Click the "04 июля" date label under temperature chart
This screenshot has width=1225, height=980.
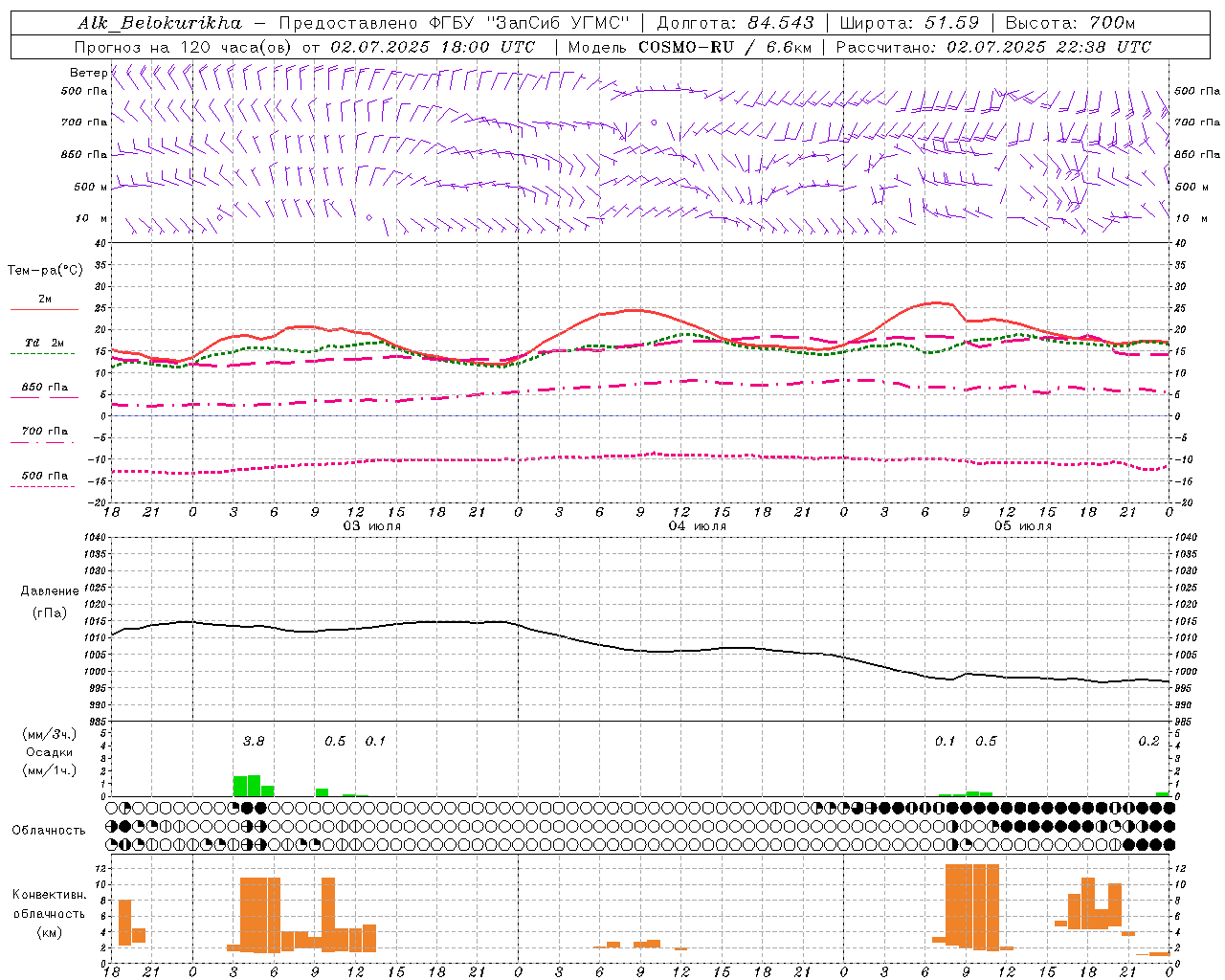click(x=697, y=526)
